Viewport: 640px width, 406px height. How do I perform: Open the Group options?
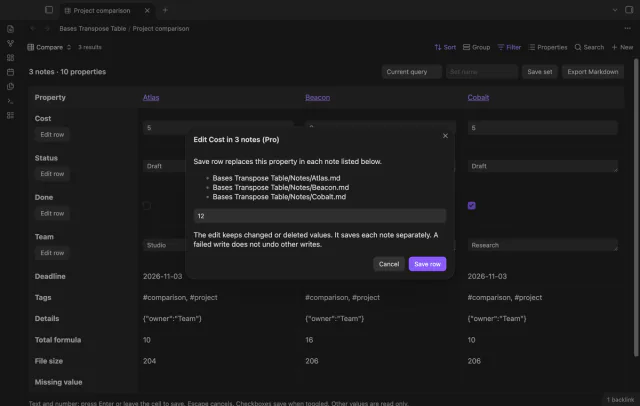(476, 47)
